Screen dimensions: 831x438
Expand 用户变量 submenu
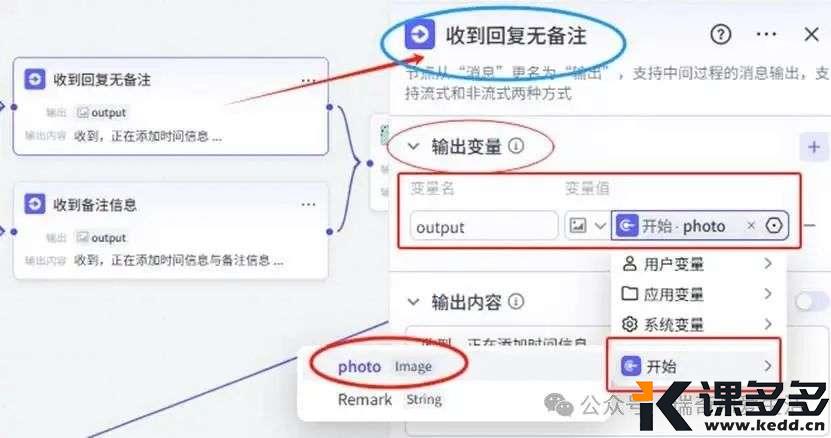coord(696,264)
